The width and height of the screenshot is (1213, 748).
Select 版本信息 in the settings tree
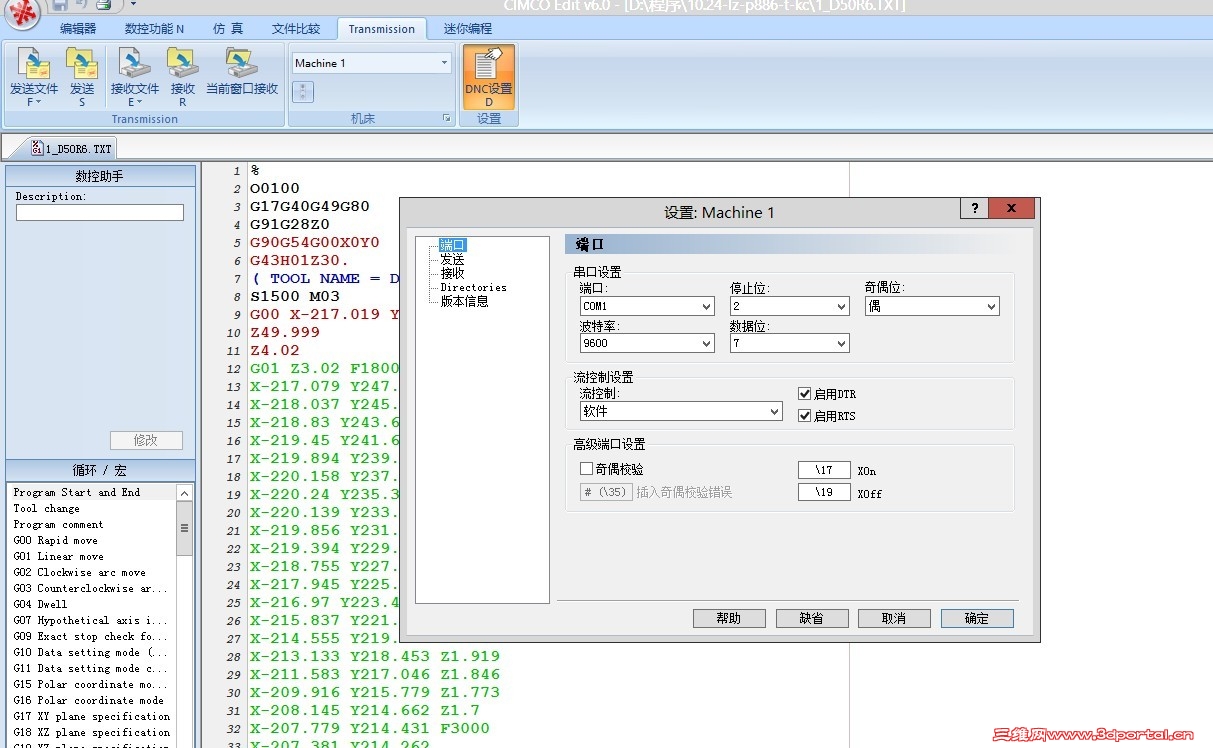(x=464, y=301)
